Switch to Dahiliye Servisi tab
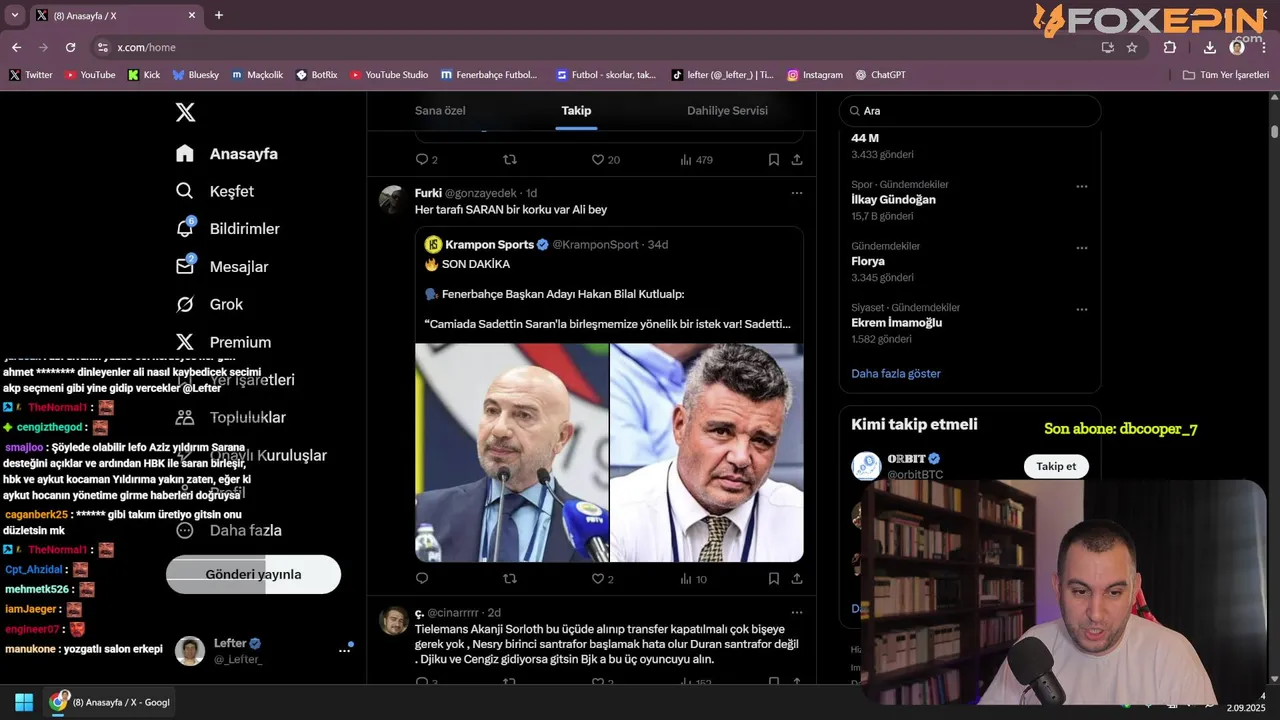The height and width of the screenshot is (720, 1280). [727, 110]
